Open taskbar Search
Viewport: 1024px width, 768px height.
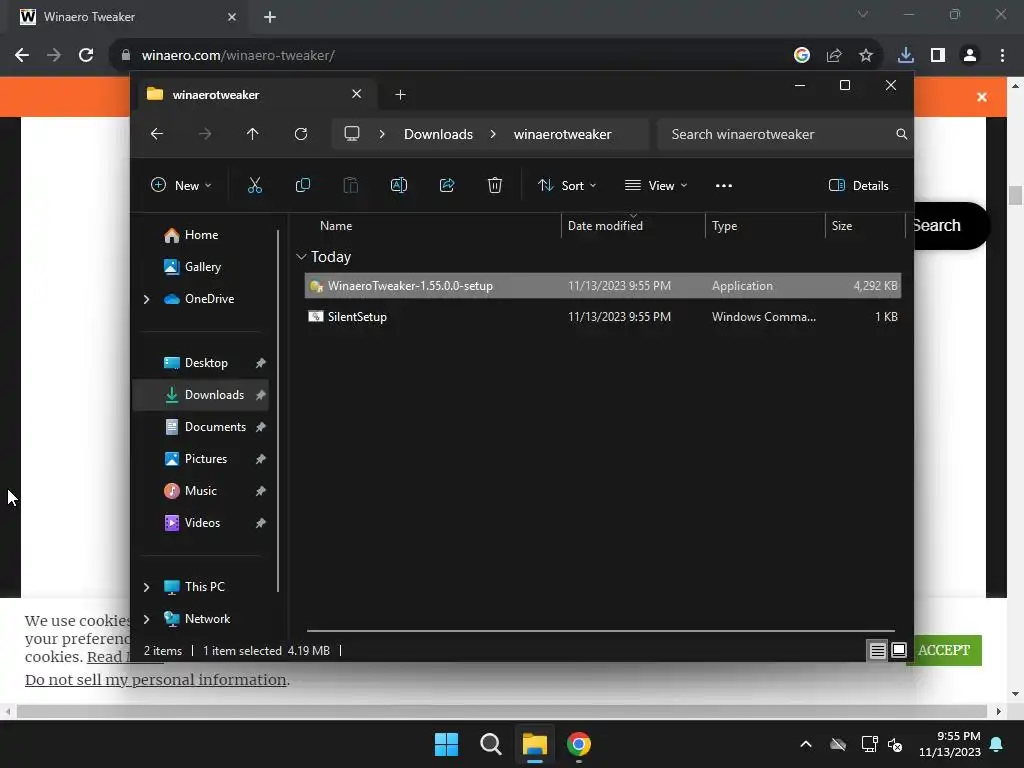(x=490, y=744)
